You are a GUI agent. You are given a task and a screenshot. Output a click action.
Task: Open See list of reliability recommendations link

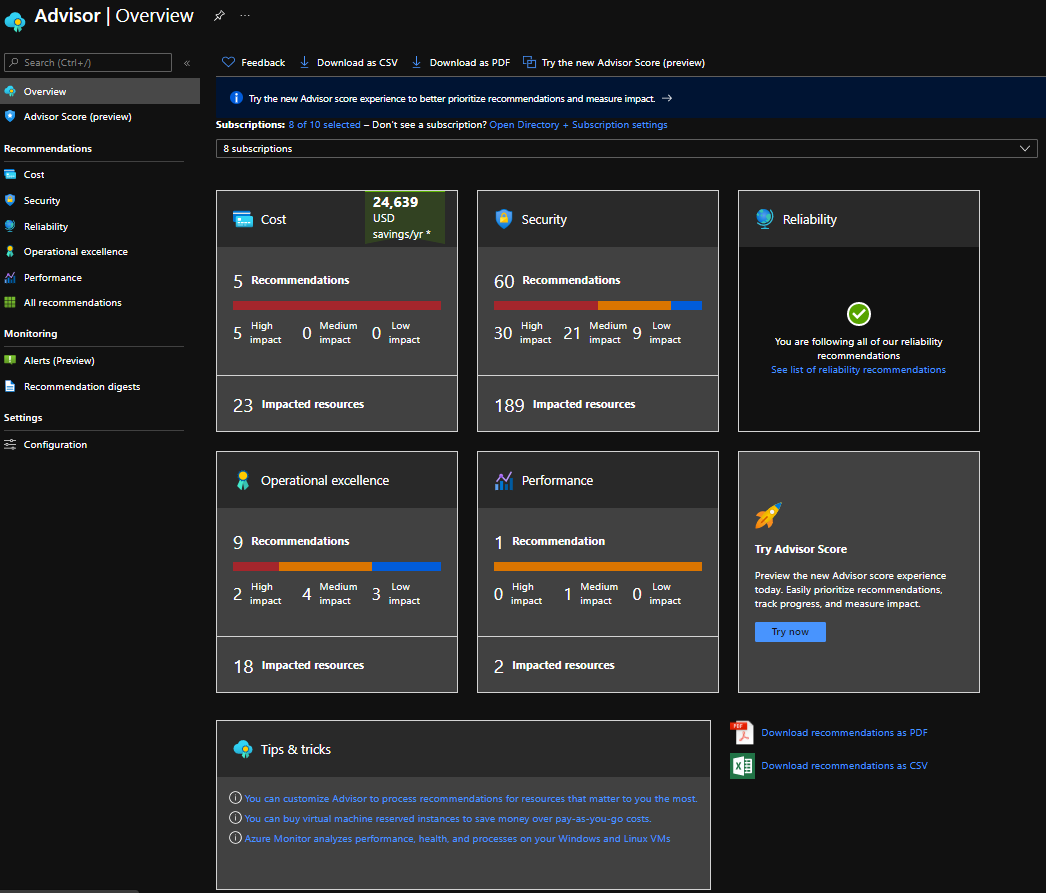pyautogui.click(x=859, y=369)
